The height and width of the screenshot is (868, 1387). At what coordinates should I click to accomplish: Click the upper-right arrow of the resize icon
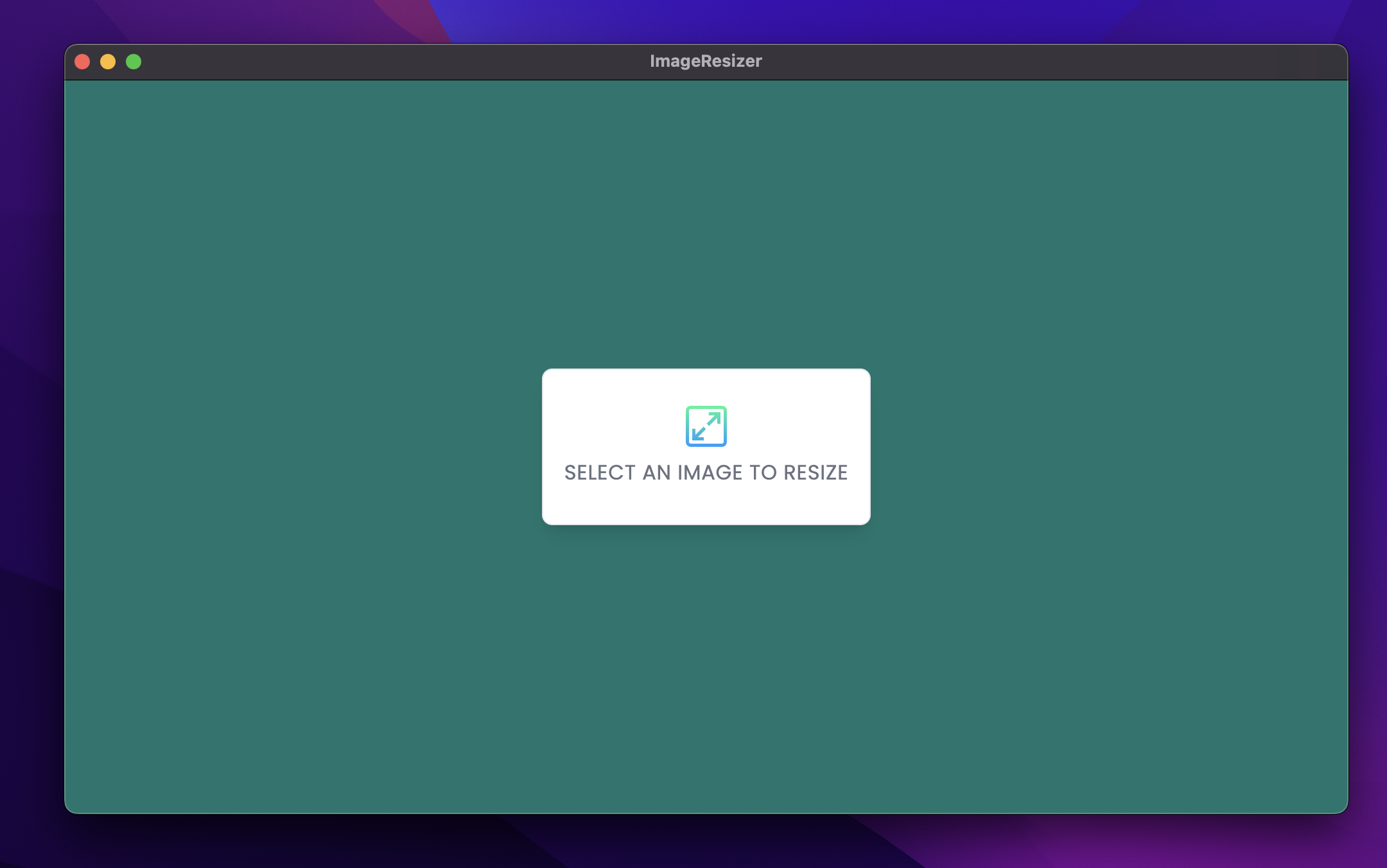click(x=715, y=418)
